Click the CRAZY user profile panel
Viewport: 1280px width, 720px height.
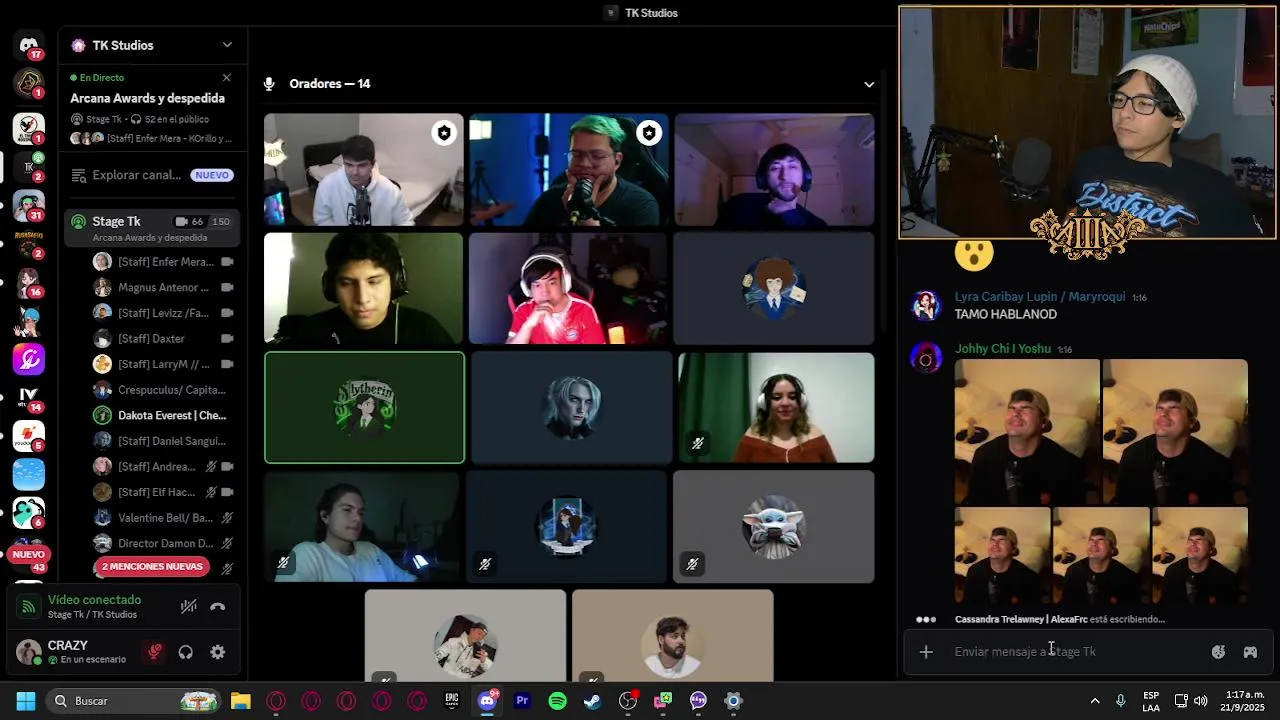[x=72, y=652]
